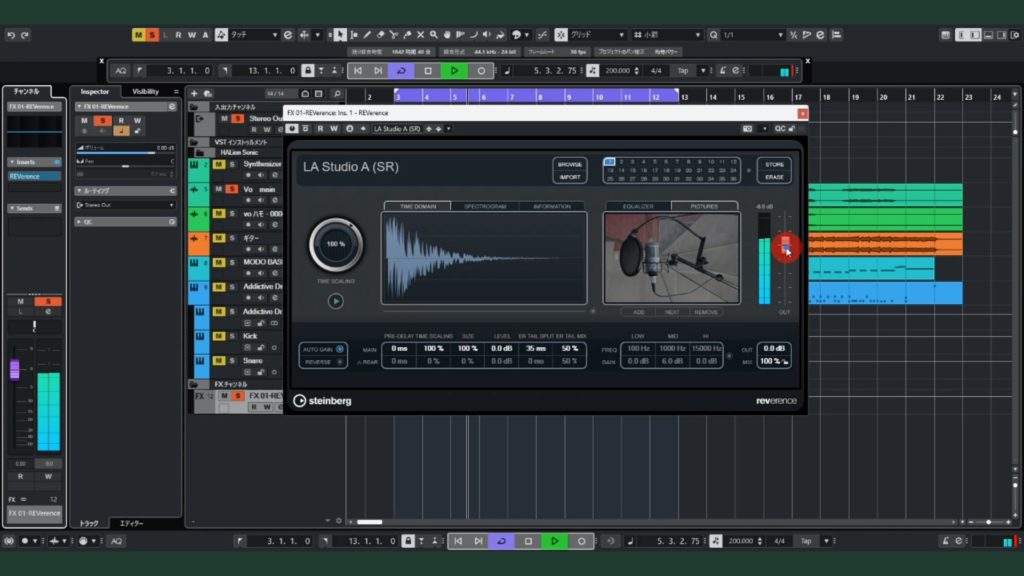This screenshot has height=576, width=1024.
Task: Click the Undo arrow in top toolbar
Action: pyautogui.click(x=11, y=35)
